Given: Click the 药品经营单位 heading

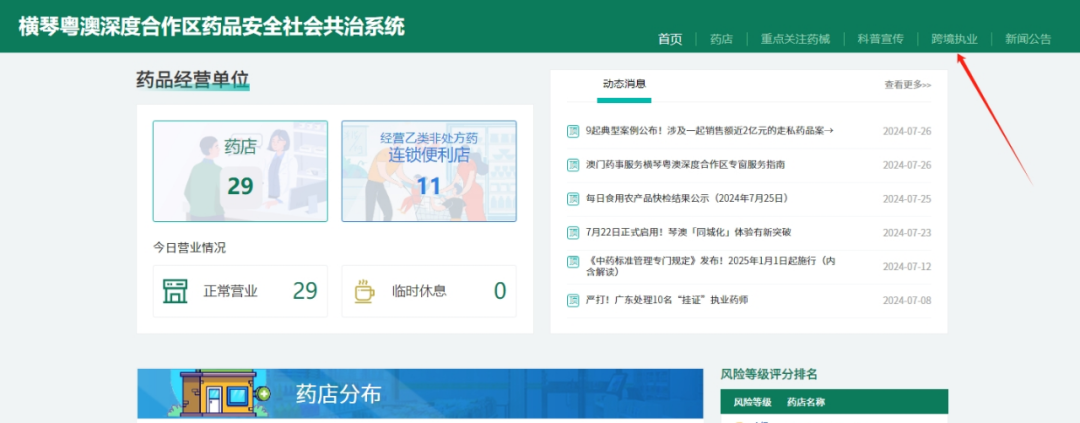Looking at the screenshot, I should [x=192, y=80].
